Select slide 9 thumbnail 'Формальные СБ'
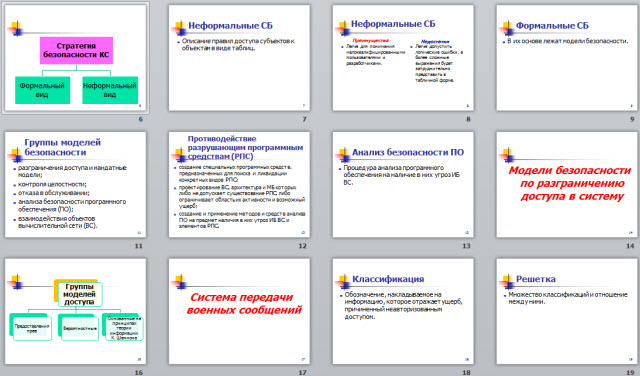Image resolution: width=640 pixels, height=376 pixels. [567, 58]
